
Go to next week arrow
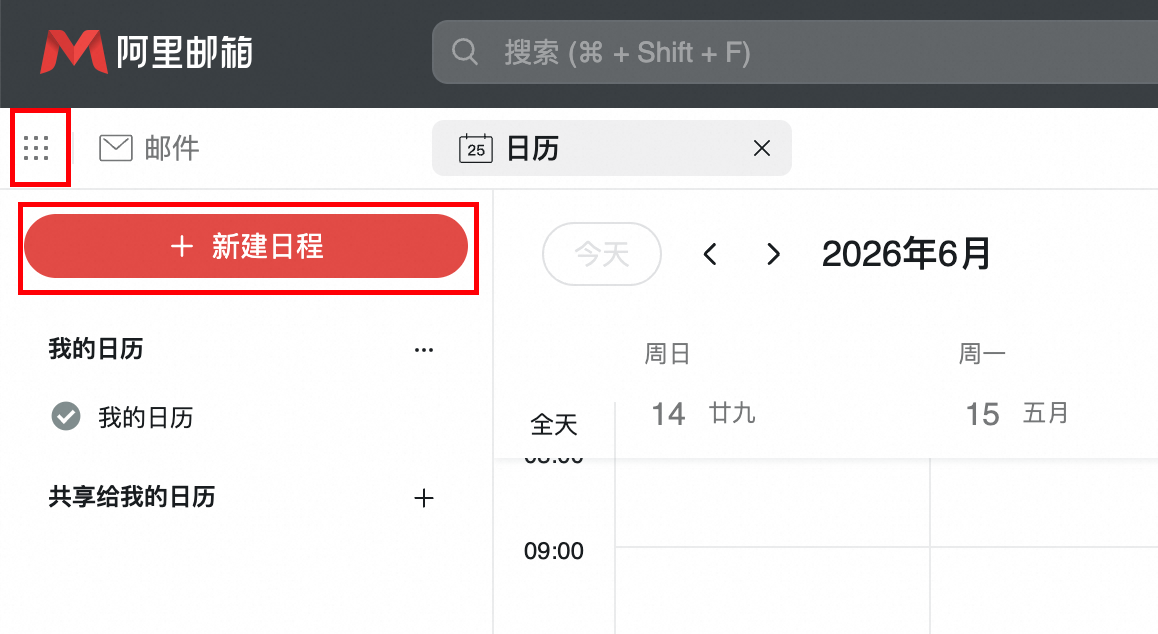click(772, 254)
